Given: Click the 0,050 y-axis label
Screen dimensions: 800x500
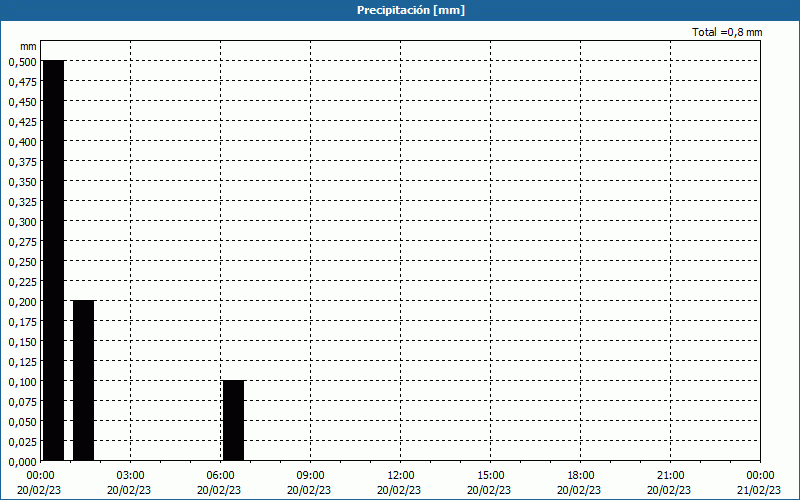Looking at the screenshot, I should (23, 421).
